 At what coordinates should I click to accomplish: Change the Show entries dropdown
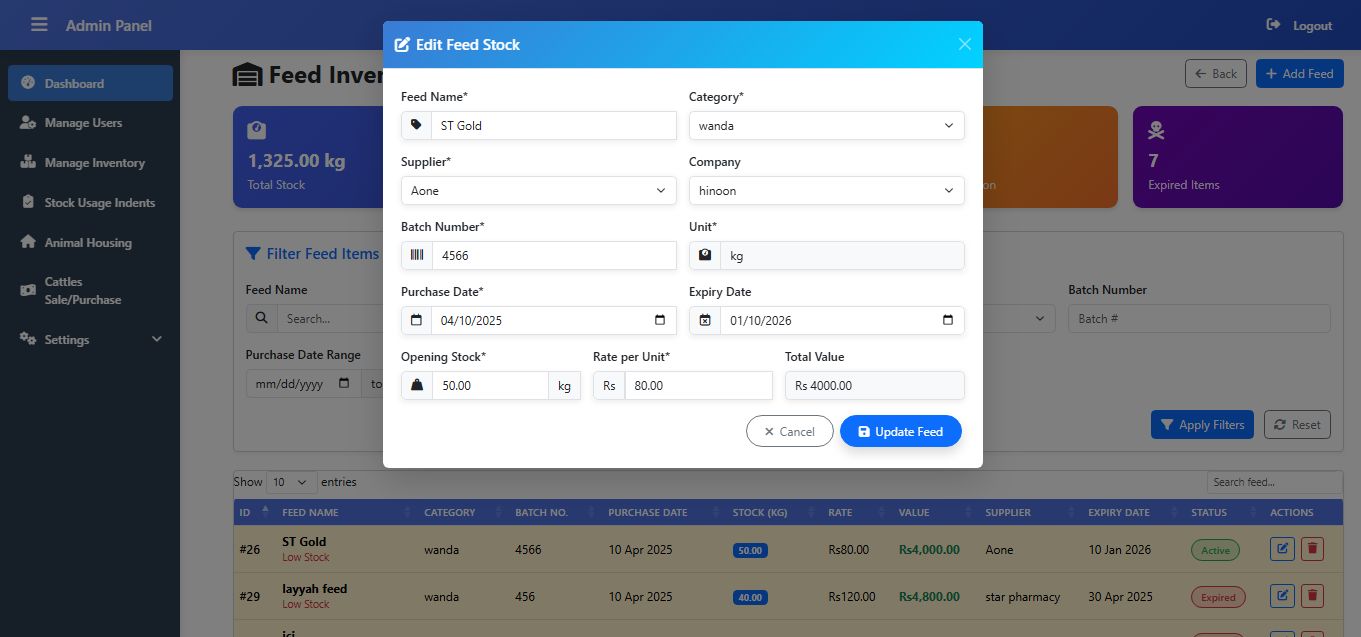292,482
